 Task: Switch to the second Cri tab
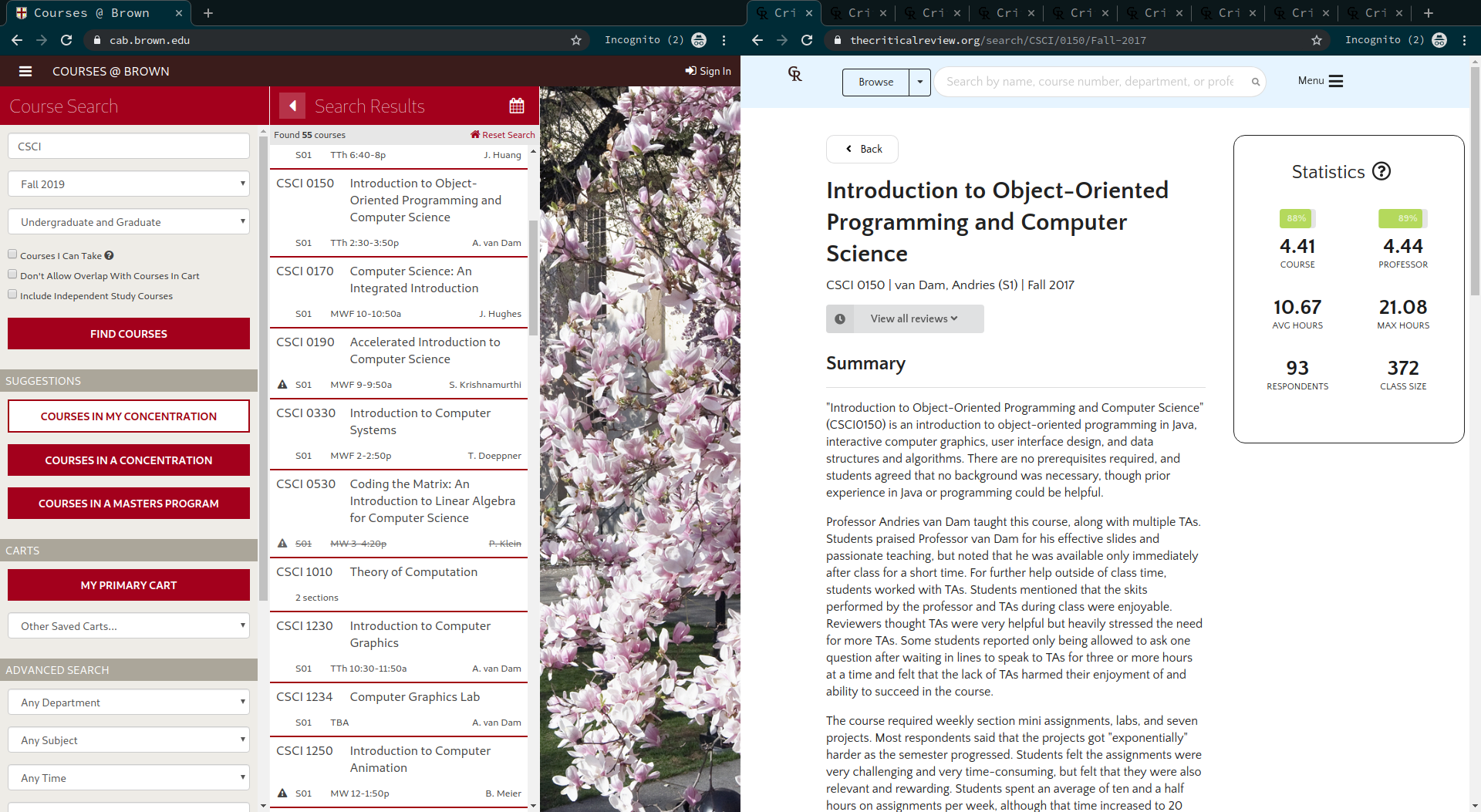859,13
